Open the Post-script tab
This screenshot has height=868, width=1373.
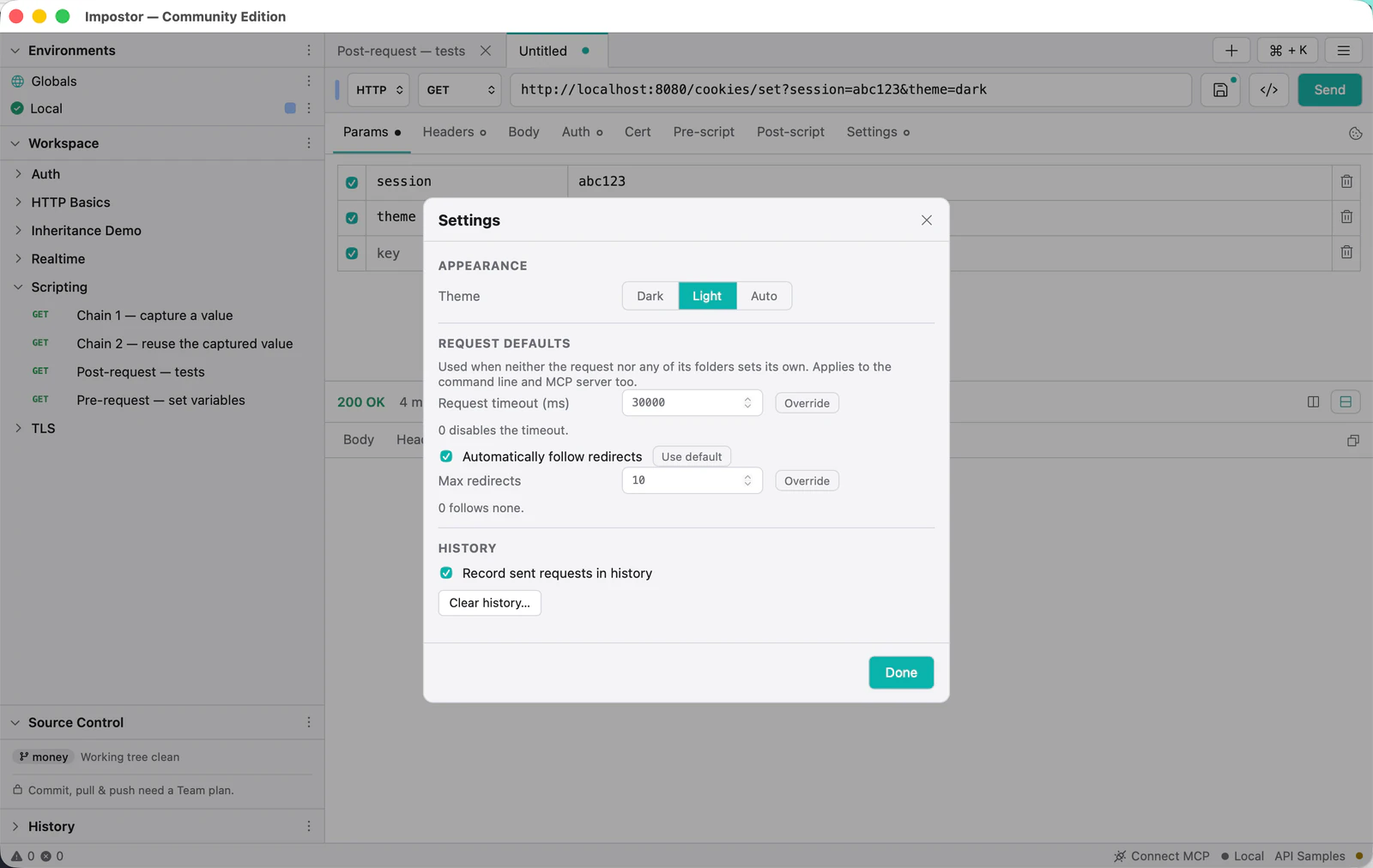coord(790,132)
